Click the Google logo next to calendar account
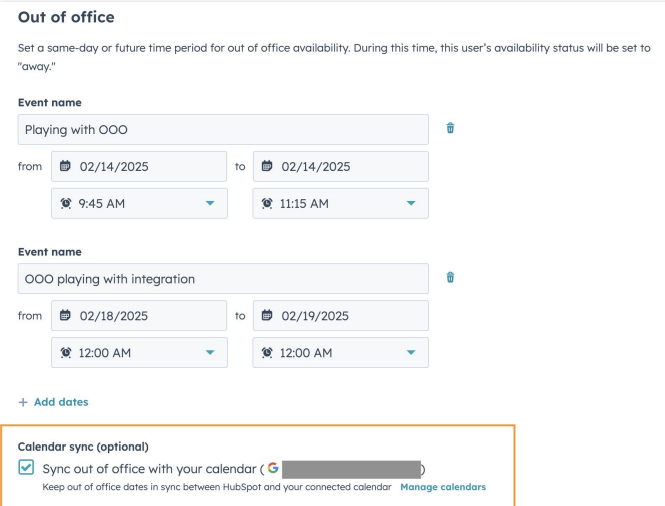665x506 pixels. (273, 468)
